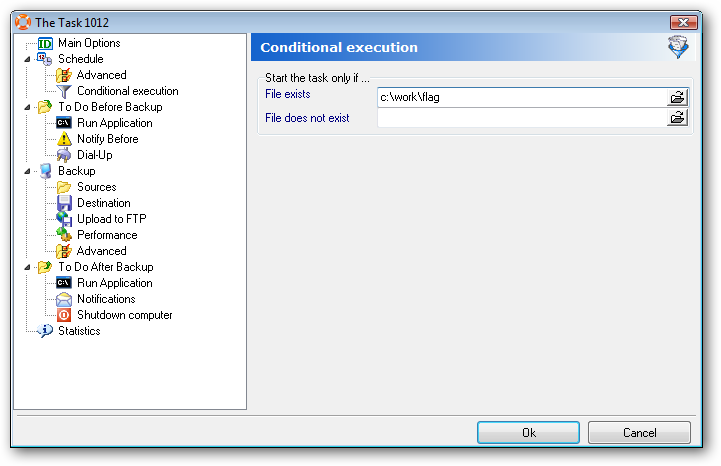
Task: Click the Dial-Up modem icon
Action: tap(64, 155)
